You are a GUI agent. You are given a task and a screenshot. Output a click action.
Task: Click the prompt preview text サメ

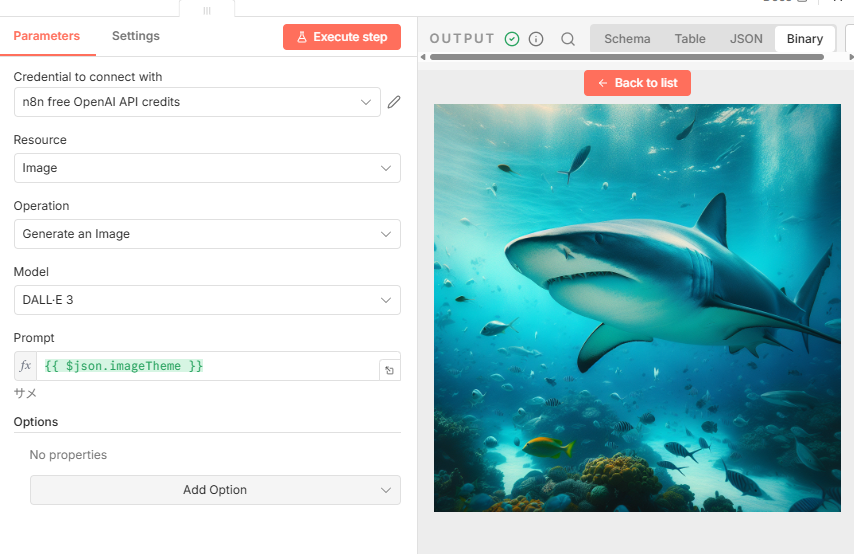[x=25, y=393]
